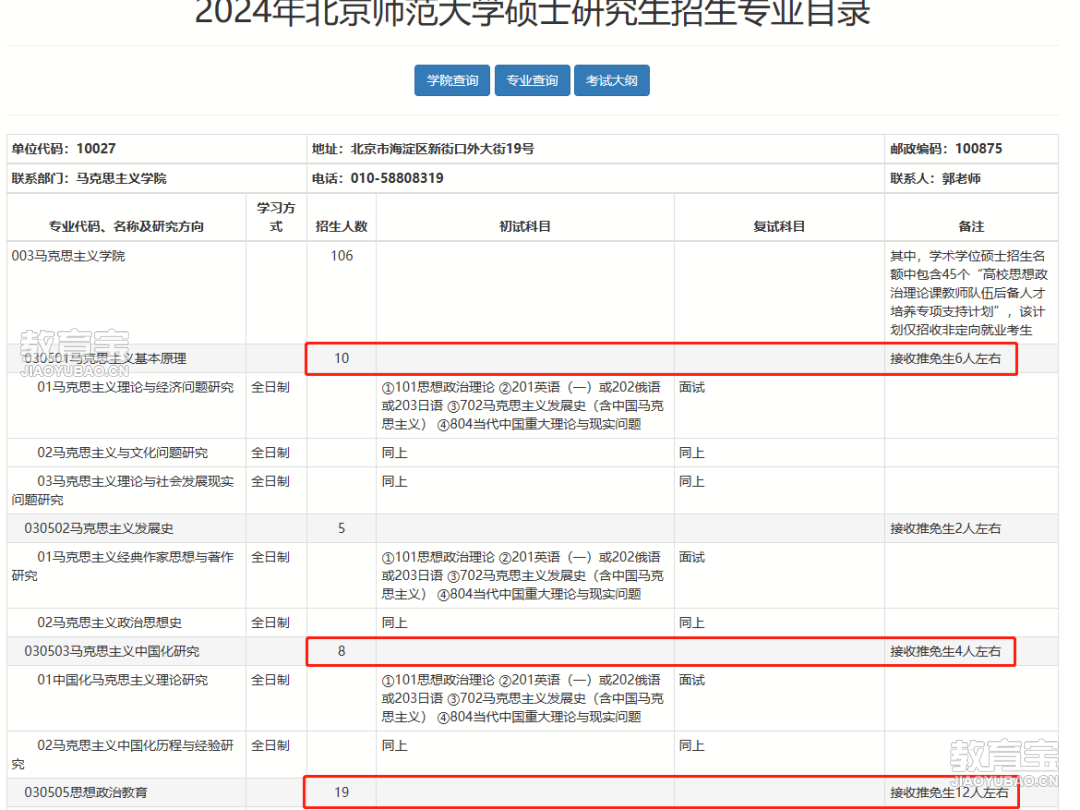
Task: Select exam subjects cell for 01中国化马克思主义理论研究
Action: [523, 698]
